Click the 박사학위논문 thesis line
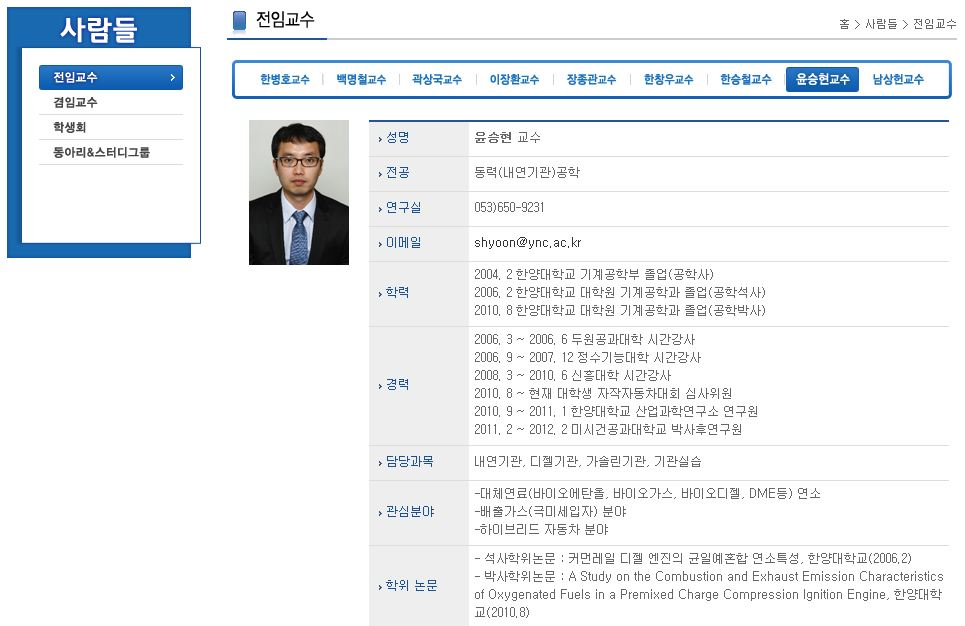 coord(708,594)
